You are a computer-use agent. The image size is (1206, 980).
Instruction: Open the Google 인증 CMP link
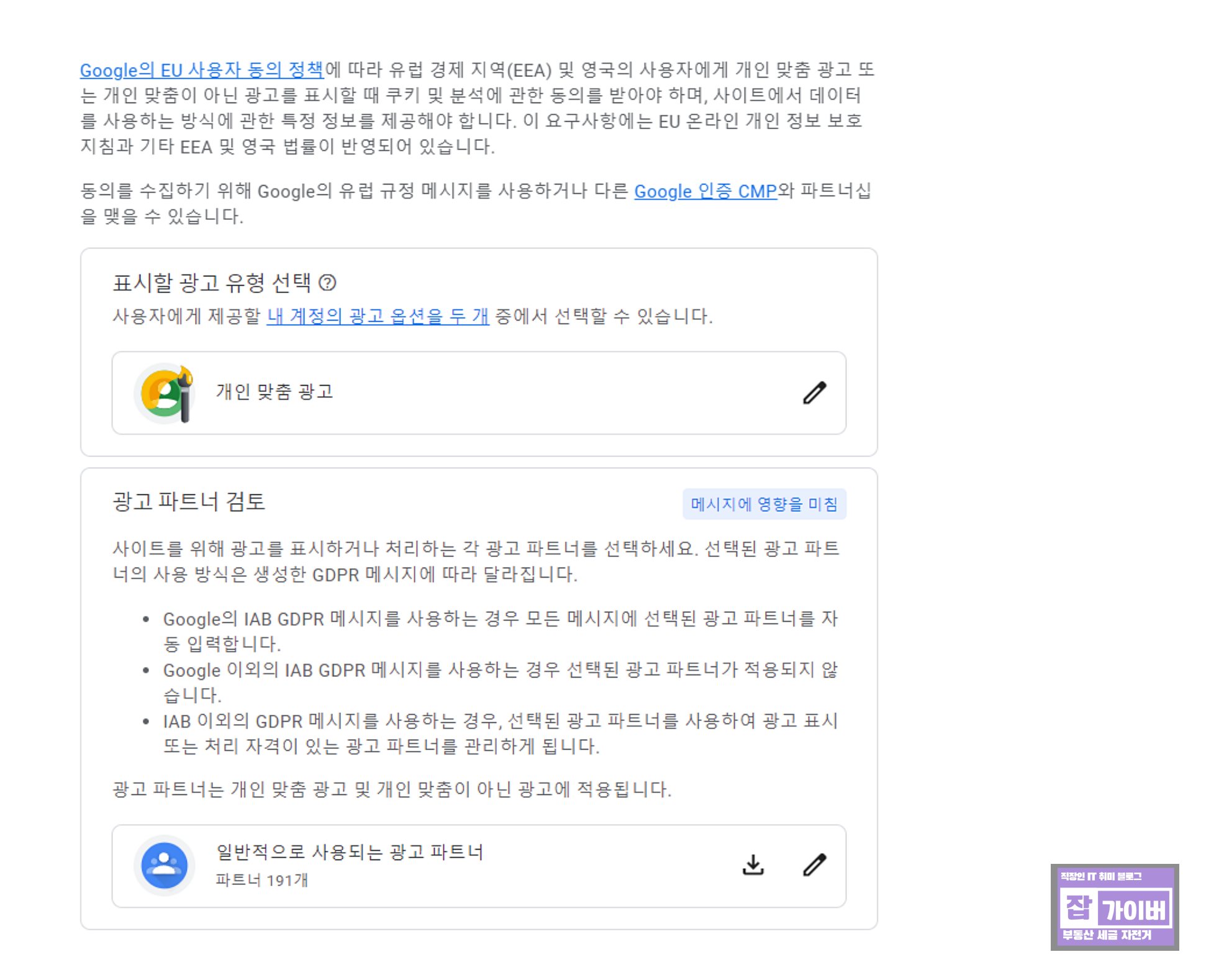[x=705, y=191]
